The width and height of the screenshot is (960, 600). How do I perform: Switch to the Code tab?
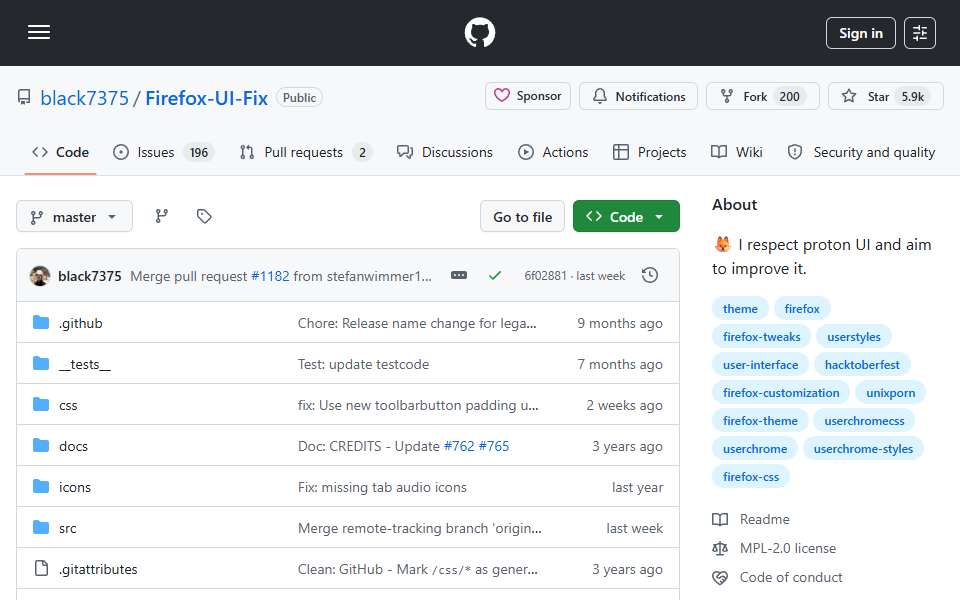point(60,152)
